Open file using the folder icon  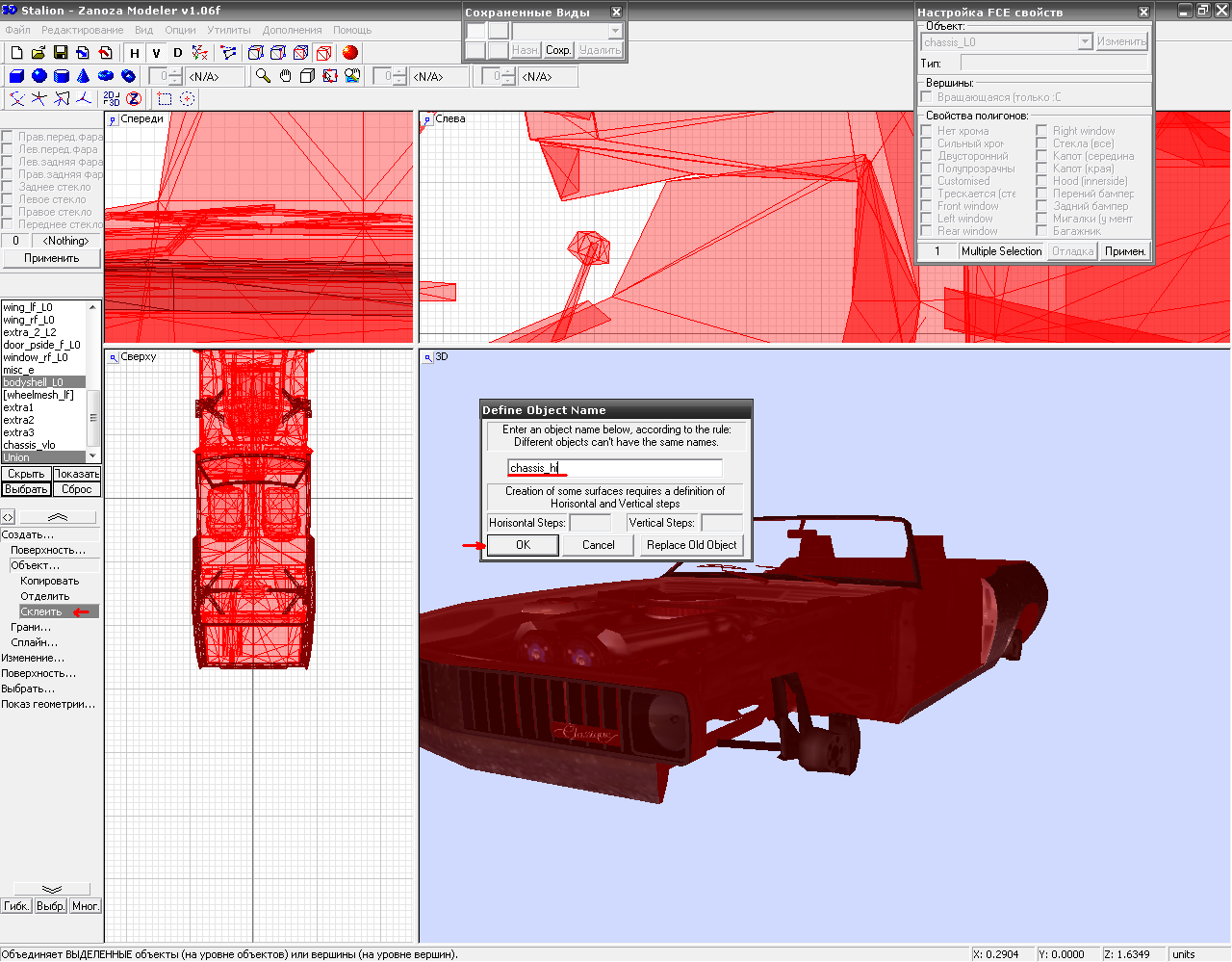click(x=38, y=53)
